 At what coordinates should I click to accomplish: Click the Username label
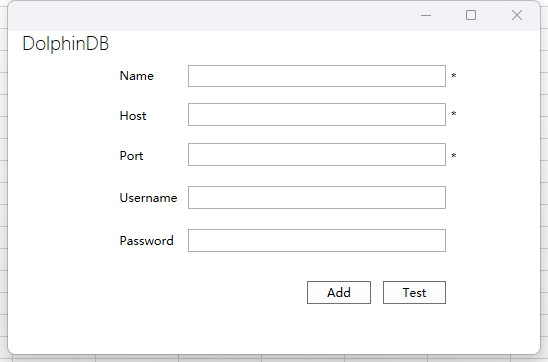tap(148, 198)
